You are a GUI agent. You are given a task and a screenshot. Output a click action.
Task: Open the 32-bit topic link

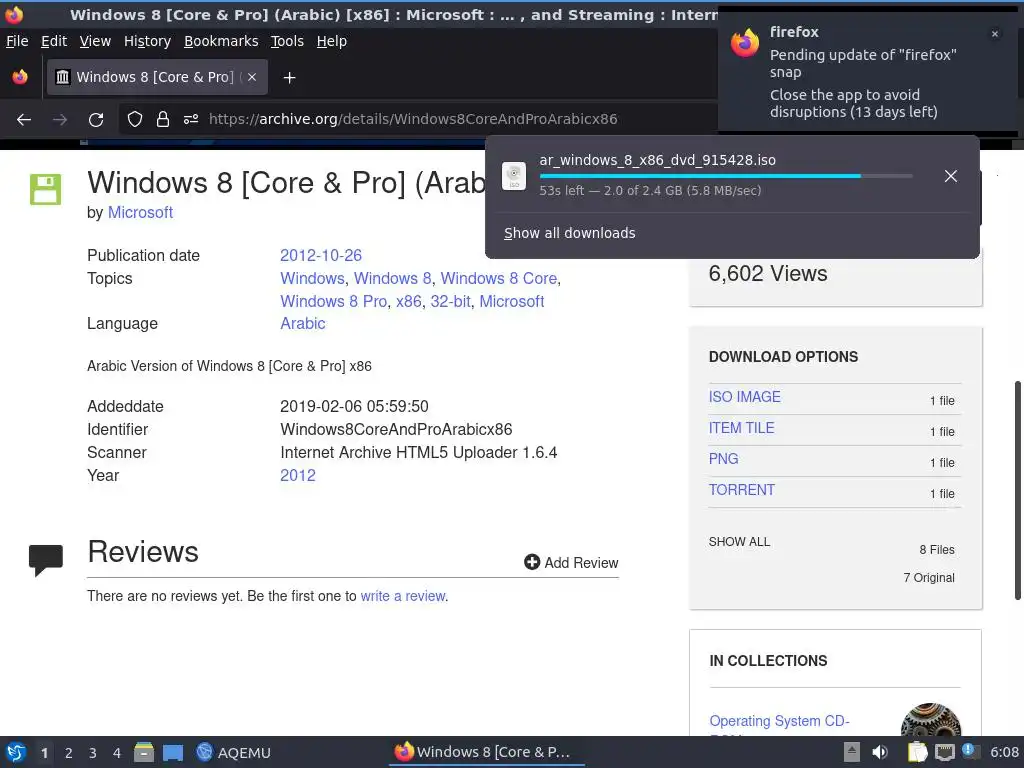[450, 301]
